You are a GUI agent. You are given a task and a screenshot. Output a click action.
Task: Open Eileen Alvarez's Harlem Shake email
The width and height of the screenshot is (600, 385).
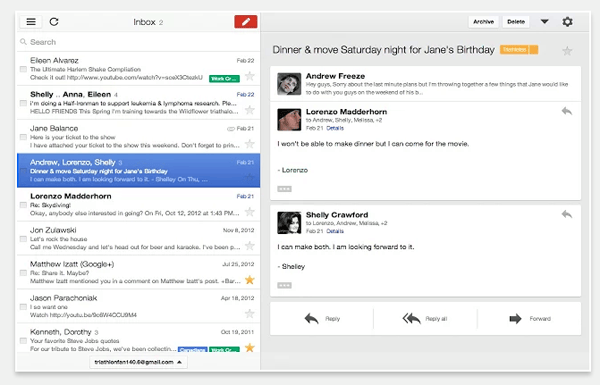(x=139, y=69)
